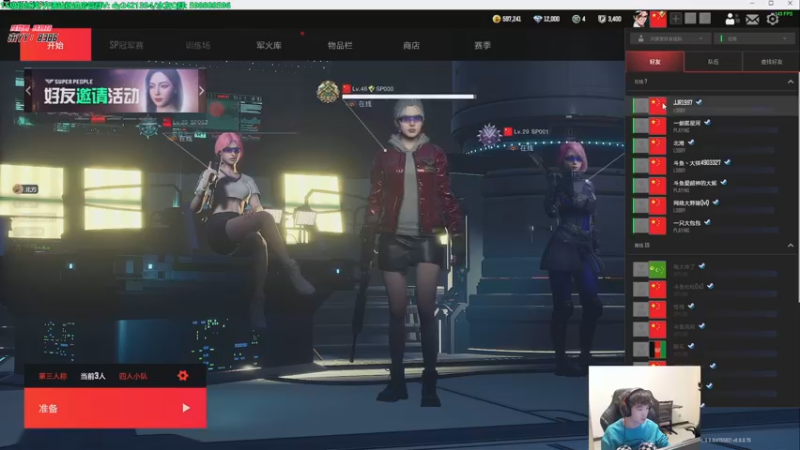Viewport: 800px width, 450px height.
Task: Collapse the offline friends group (15)
Action: click(x=790, y=245)
